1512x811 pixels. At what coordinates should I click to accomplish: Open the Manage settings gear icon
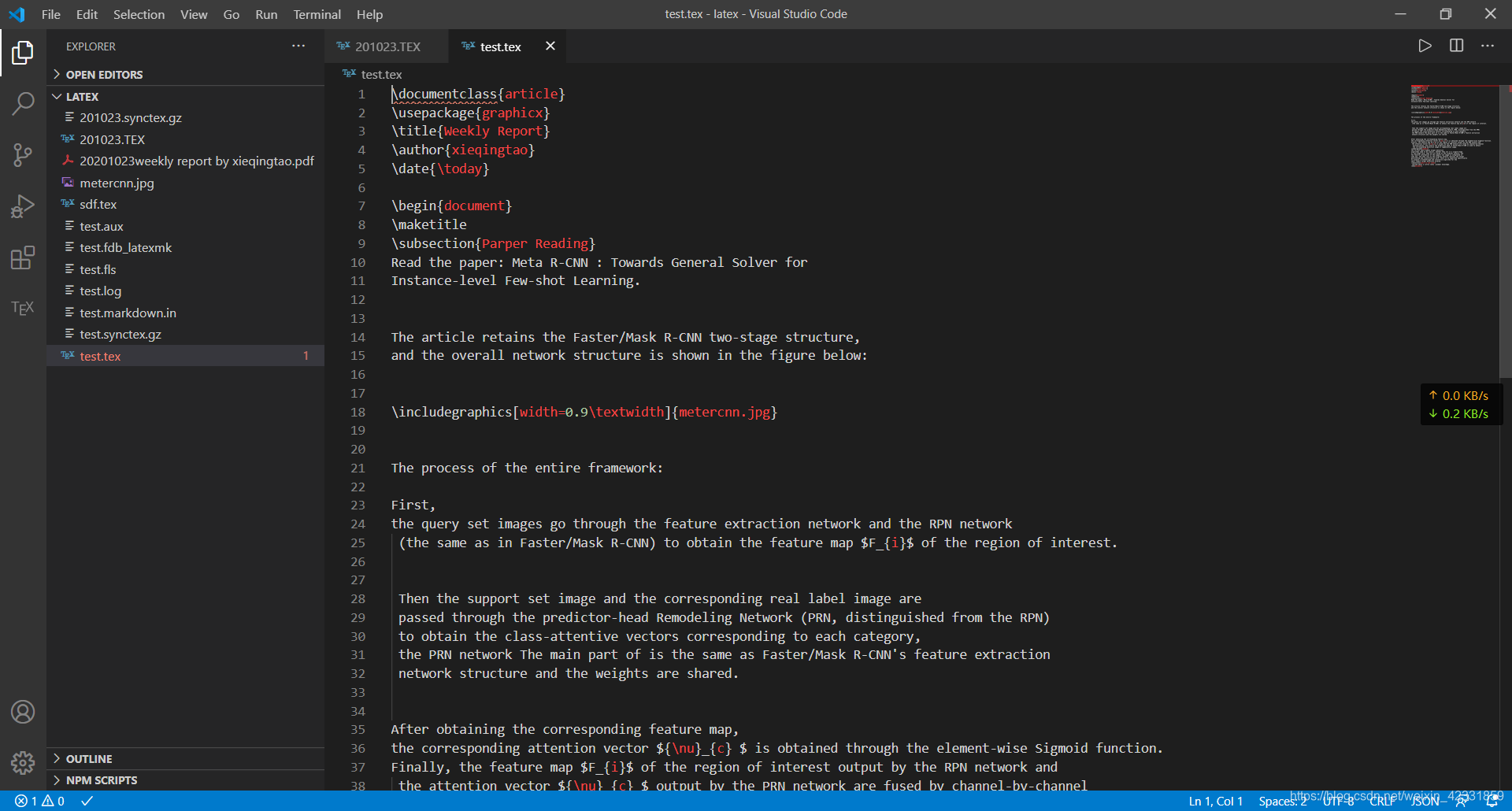pyautogui.click(x=23, y=762)
